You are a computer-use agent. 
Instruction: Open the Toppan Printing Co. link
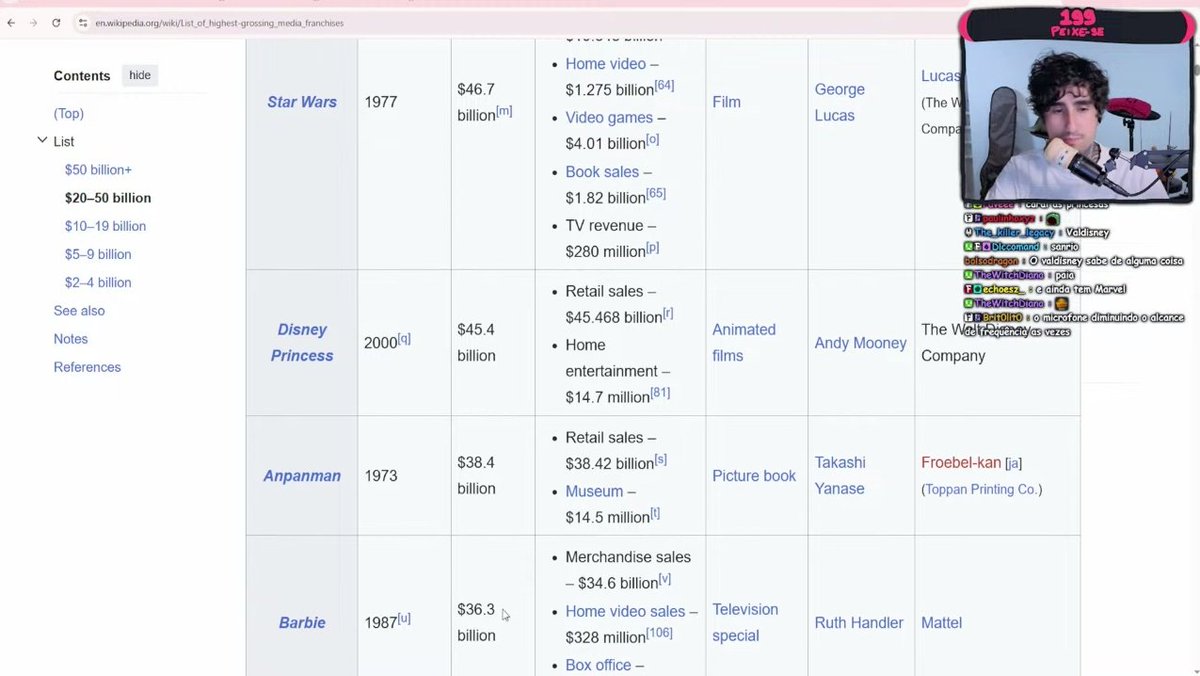tap(981, 490)
